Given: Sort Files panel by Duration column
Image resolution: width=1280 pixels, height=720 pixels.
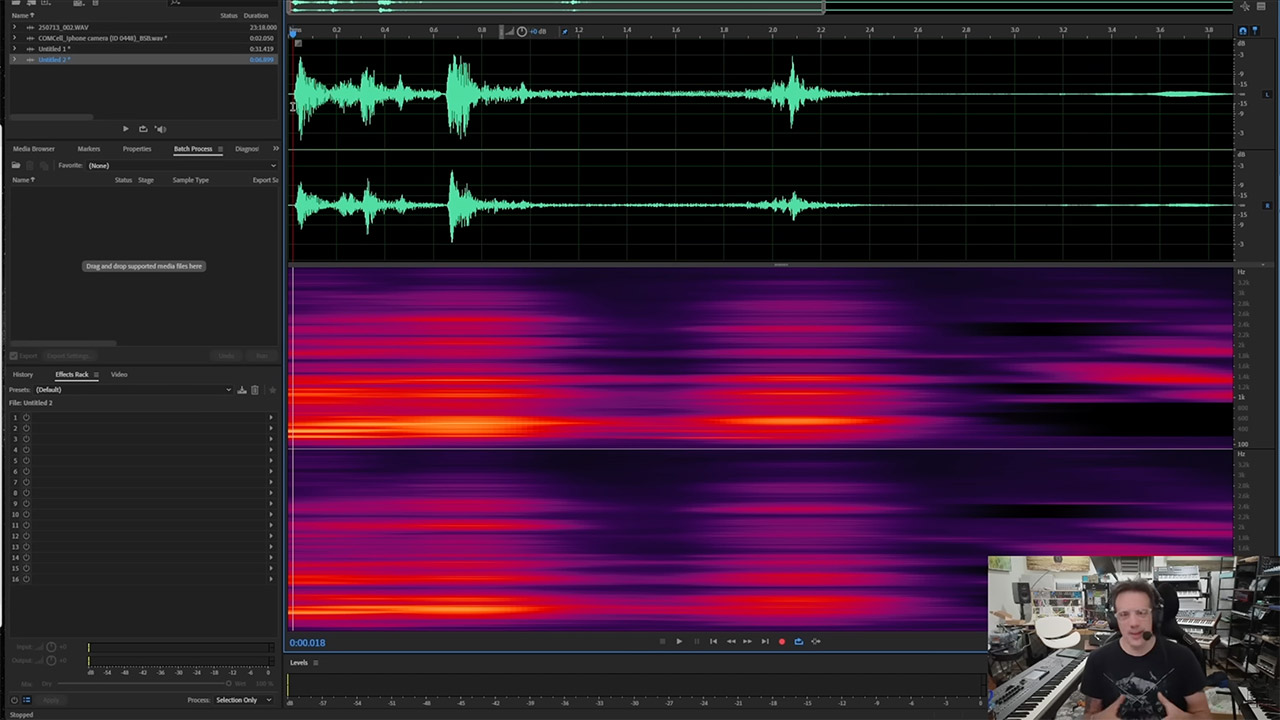Looking at the screenshot, I should pyautogui.click(x=256, y=15).
